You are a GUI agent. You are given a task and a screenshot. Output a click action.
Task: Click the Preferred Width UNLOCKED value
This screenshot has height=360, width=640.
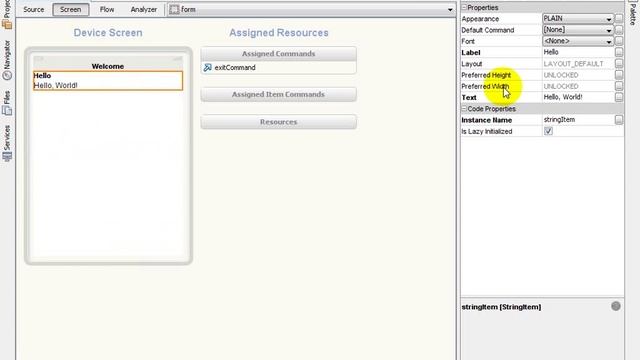pyautogui.click(x=561, y=86)
